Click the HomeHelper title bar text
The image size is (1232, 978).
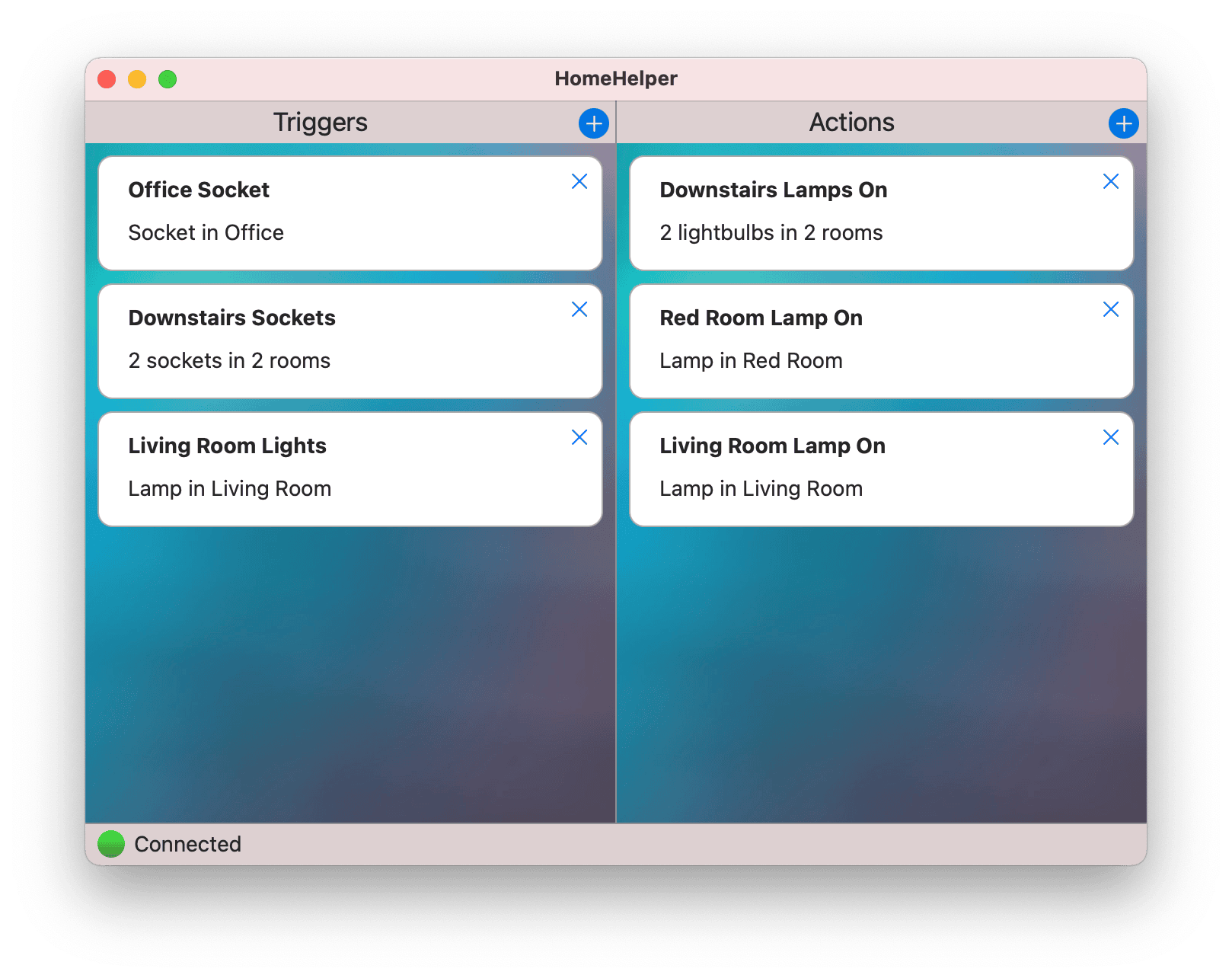[615, 78]
